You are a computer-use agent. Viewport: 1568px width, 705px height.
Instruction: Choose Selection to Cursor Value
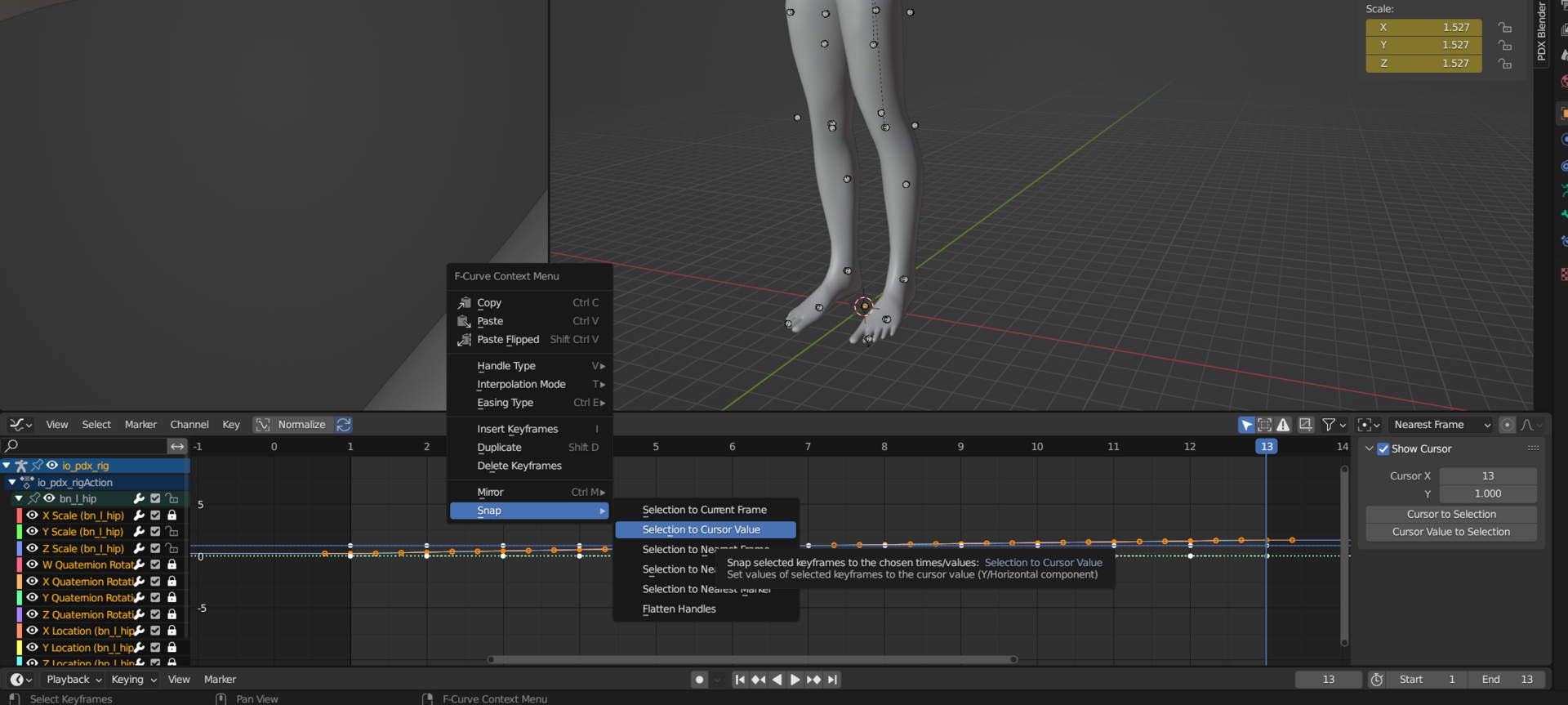[706, 529]
